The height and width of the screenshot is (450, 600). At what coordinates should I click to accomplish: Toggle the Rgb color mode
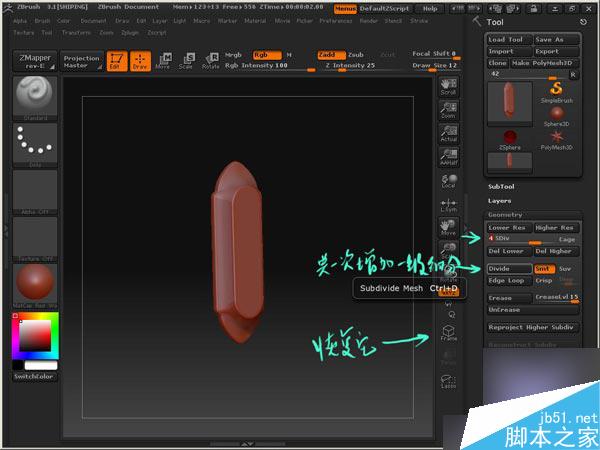point(267,55)
